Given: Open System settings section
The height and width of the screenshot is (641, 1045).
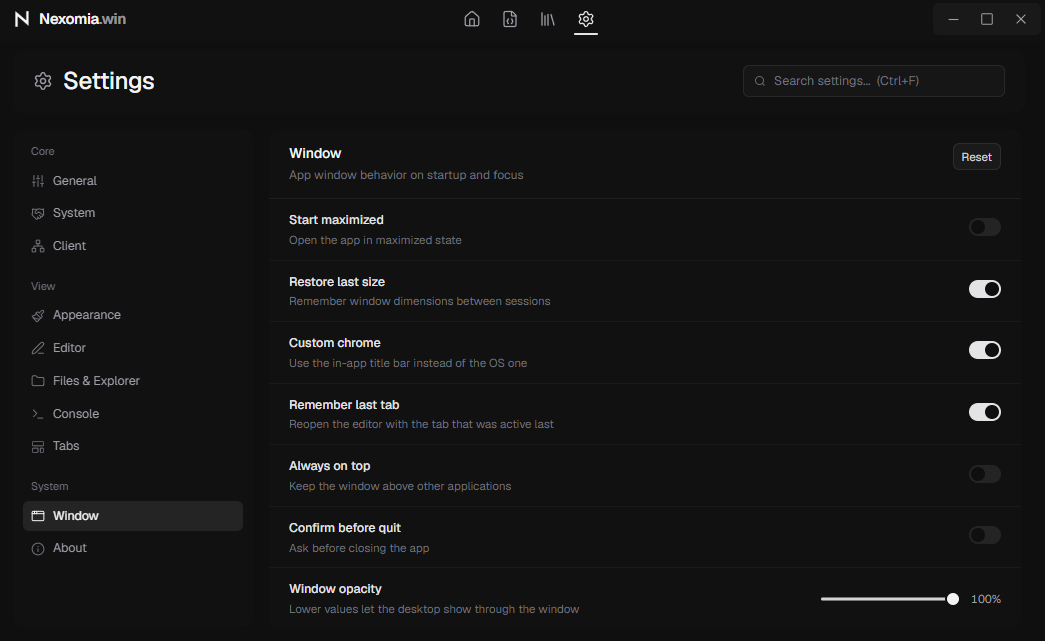Looking at the screenshot, I should point(133,213).
